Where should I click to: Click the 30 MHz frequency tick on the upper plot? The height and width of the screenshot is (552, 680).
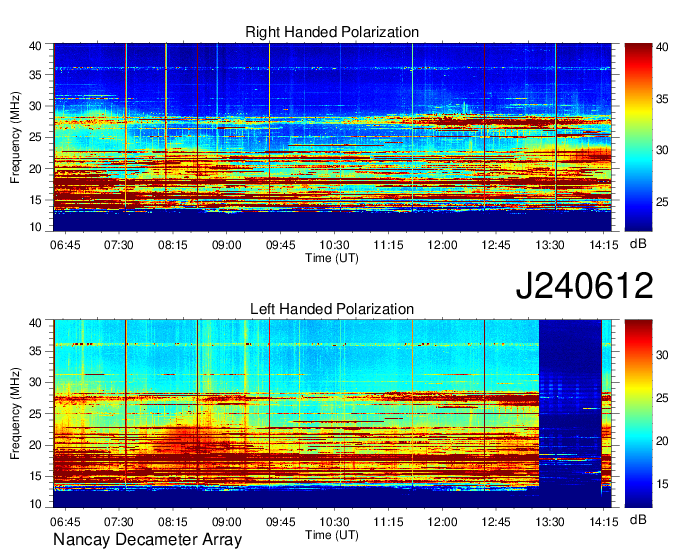click(35, 106)
